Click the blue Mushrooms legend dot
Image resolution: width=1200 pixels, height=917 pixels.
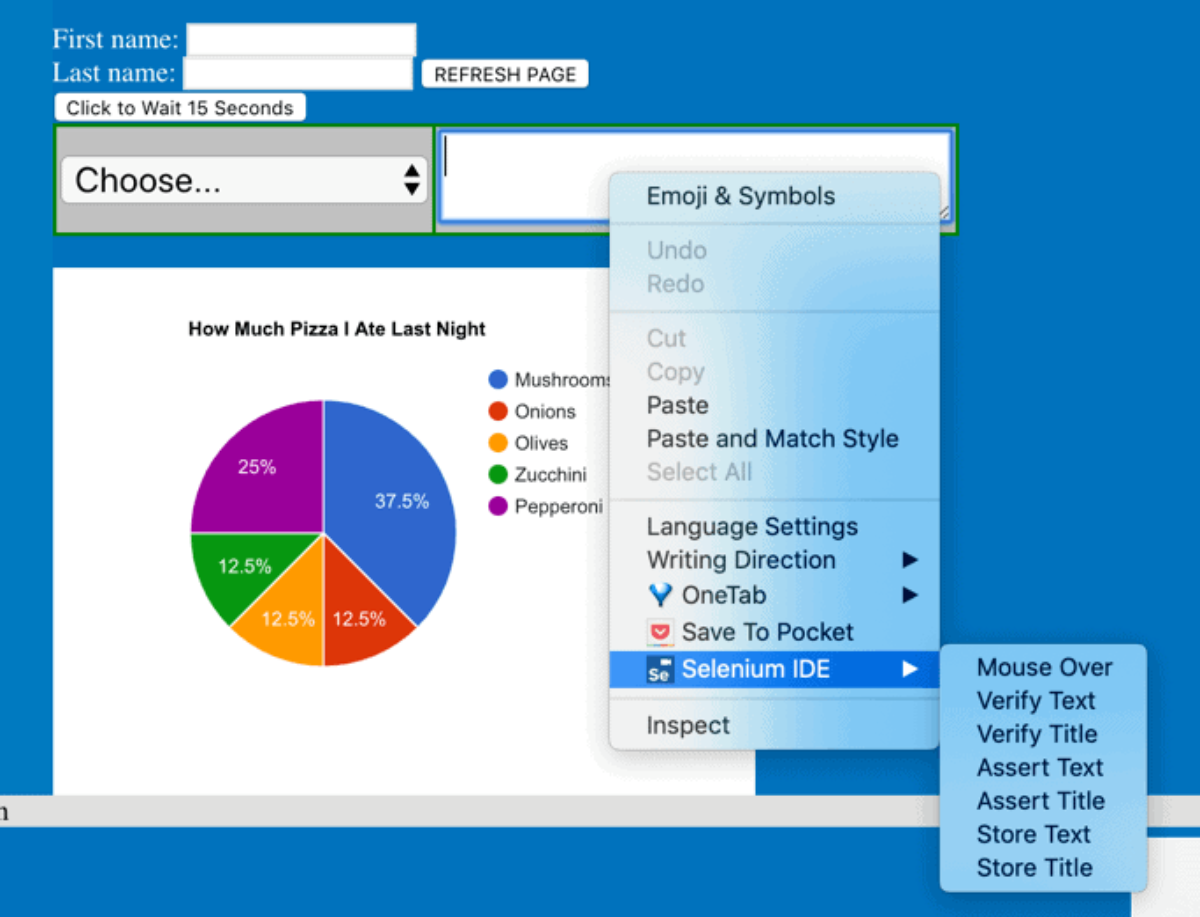pos(498,379)
